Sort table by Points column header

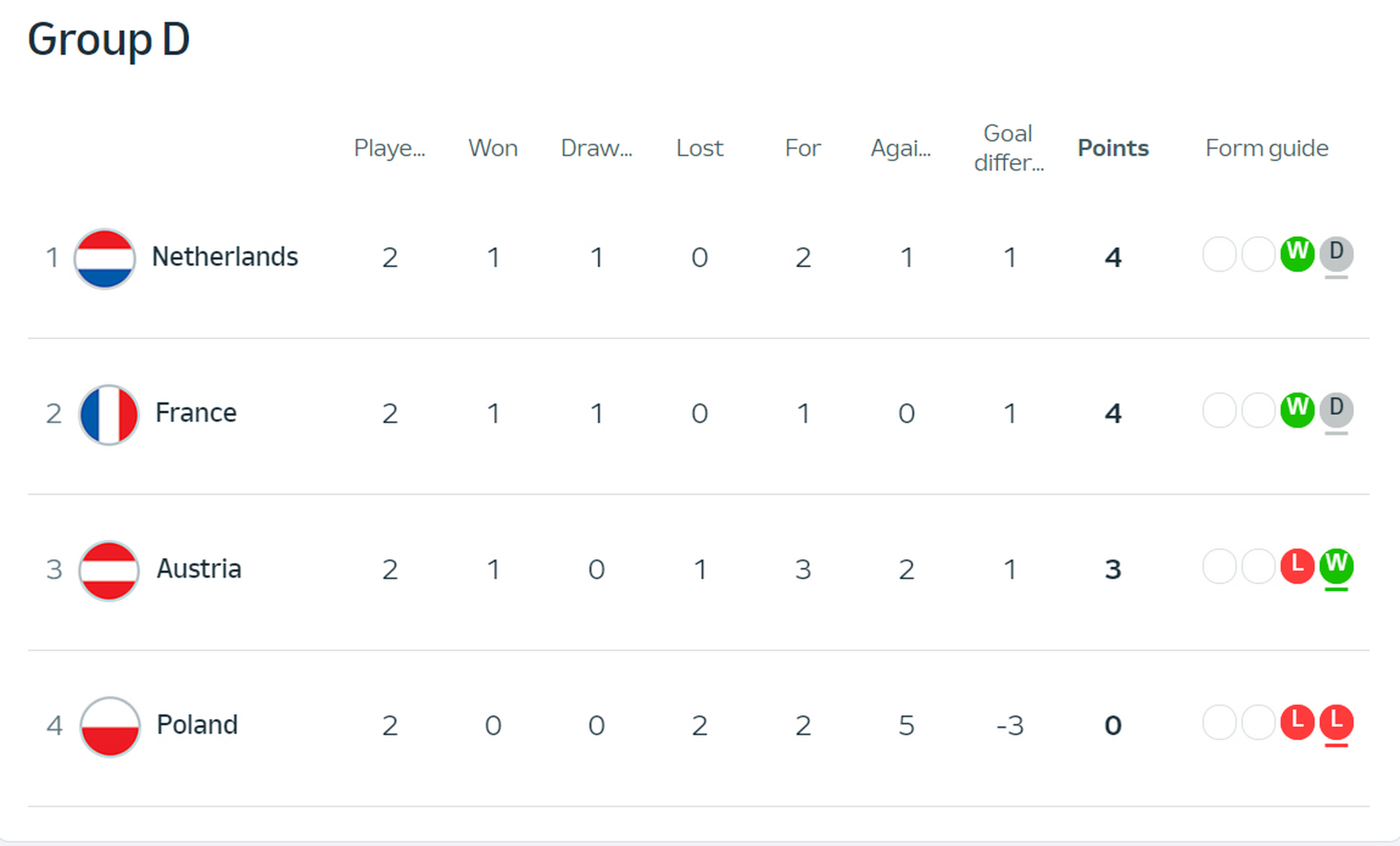pos(1113,148)
